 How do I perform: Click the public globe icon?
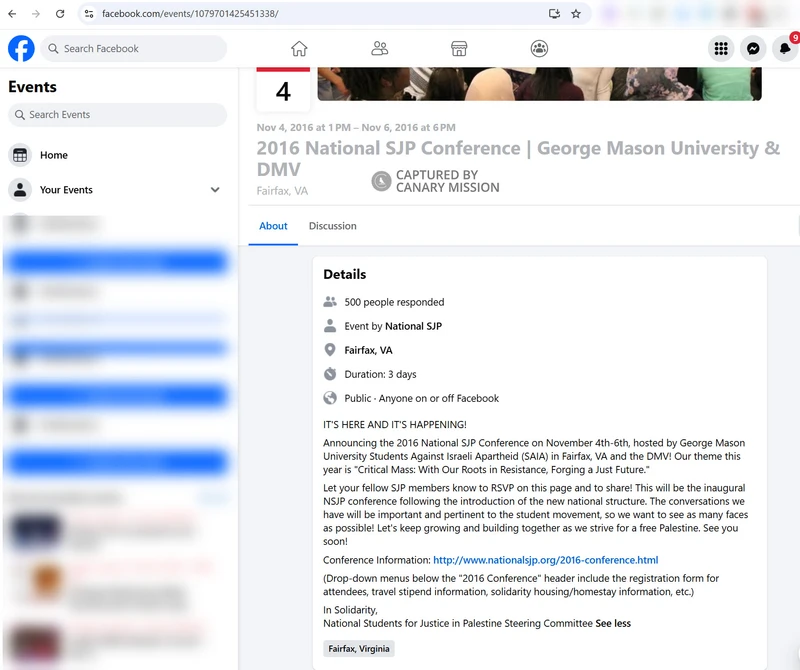(330, 398)
